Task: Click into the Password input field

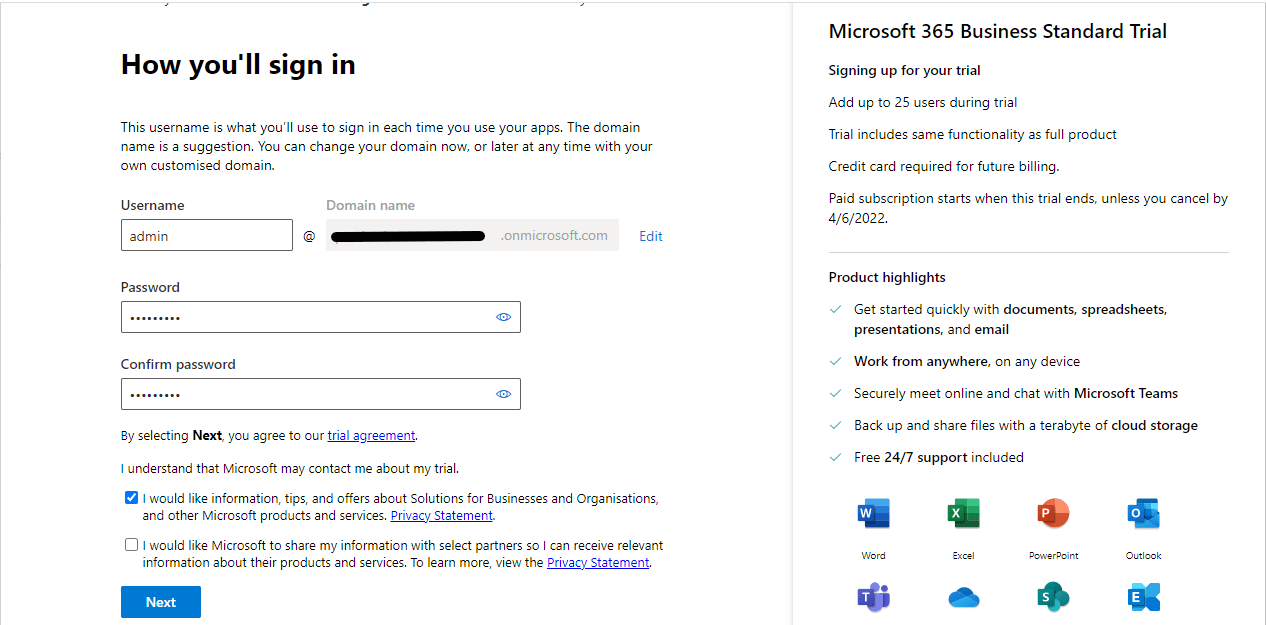Action: point(321,317)
